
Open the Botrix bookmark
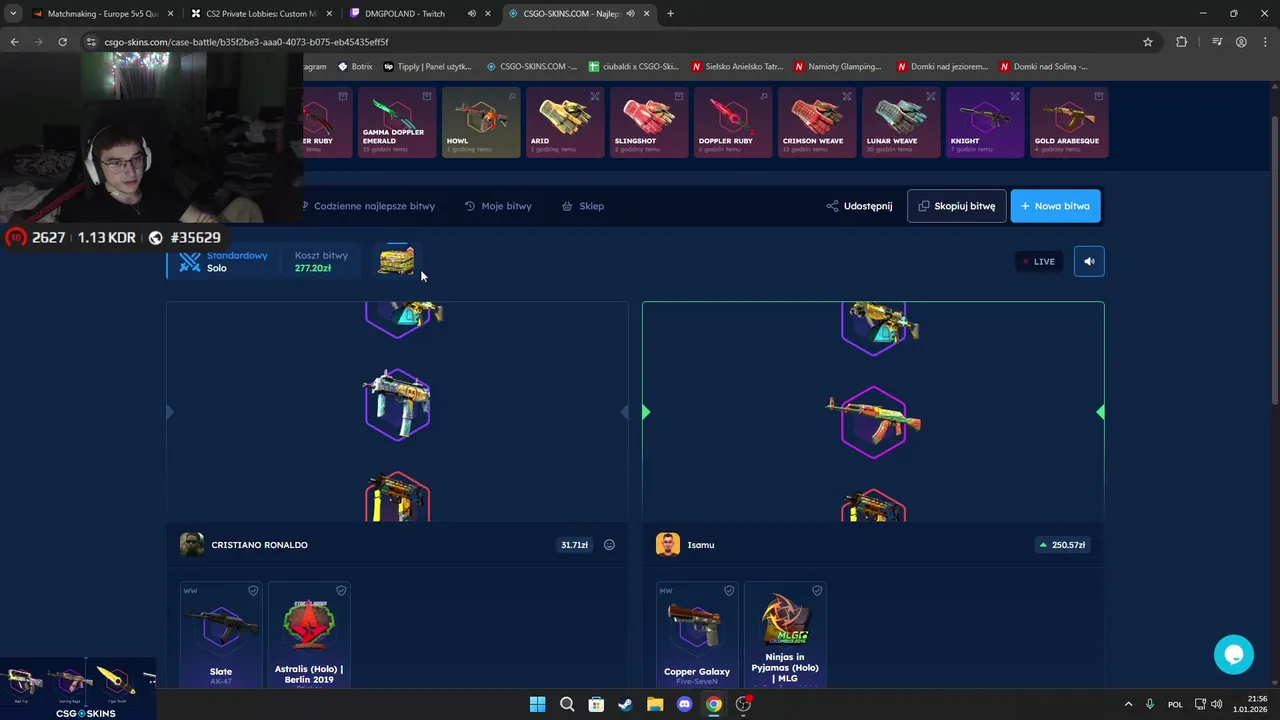pyautogui.click(x=355, y=67)
